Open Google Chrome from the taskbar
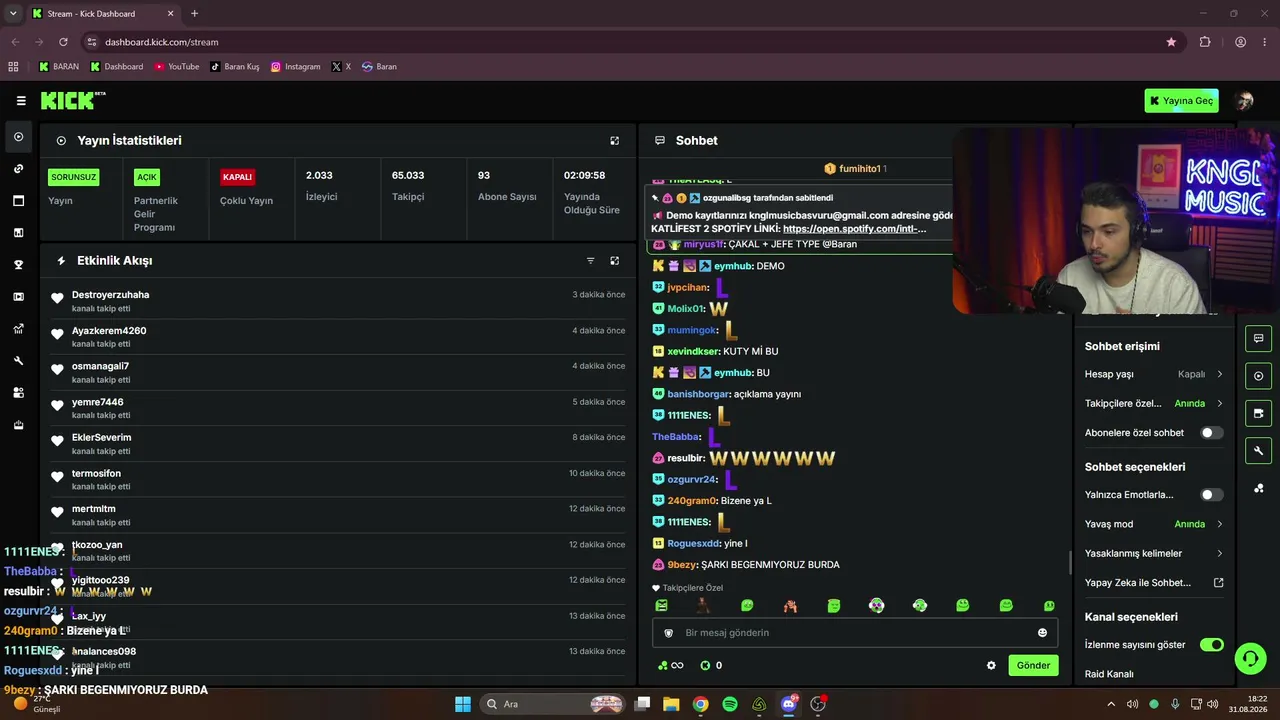 point(700,704)
